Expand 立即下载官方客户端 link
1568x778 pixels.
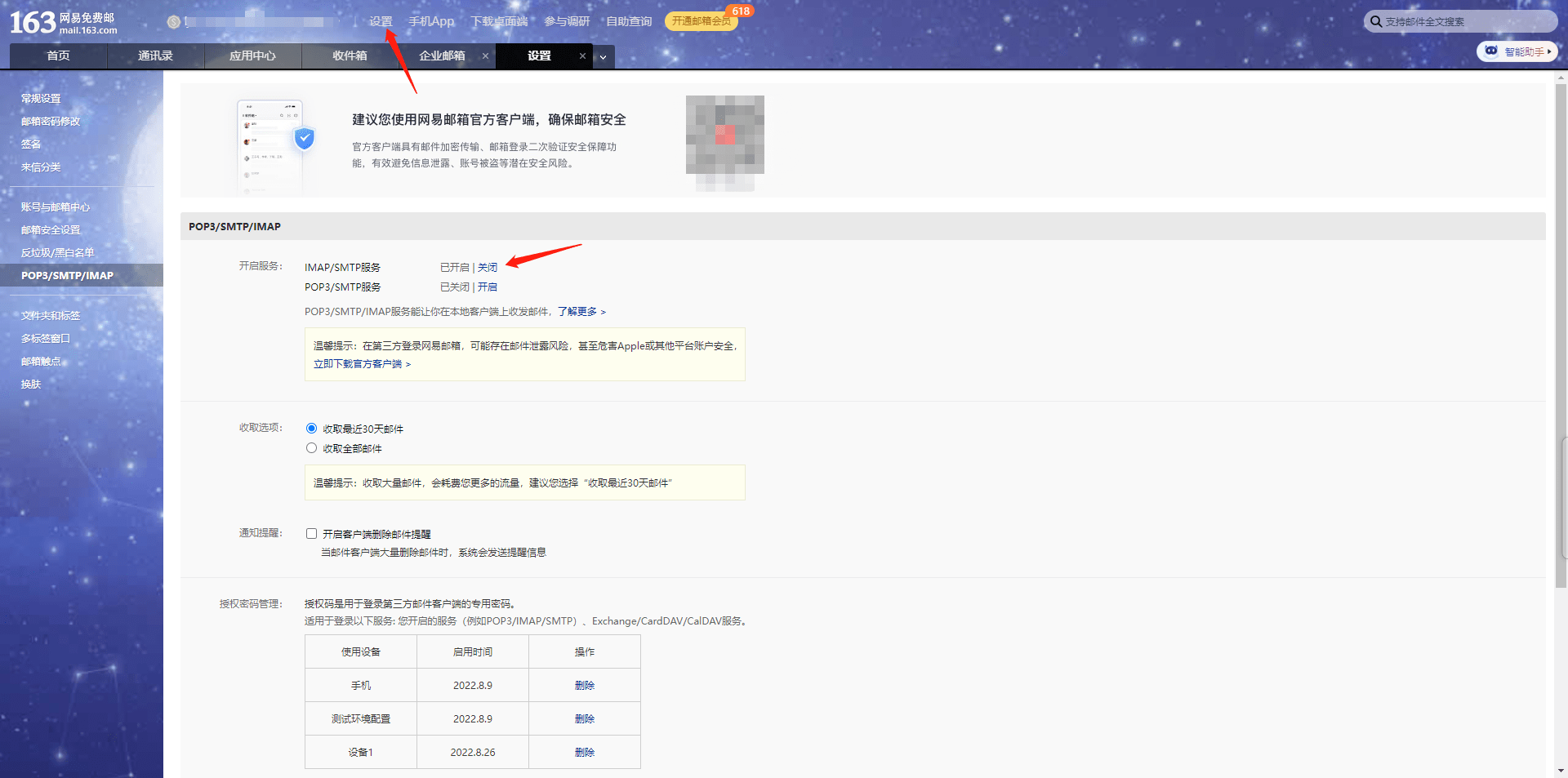point(362,364)
